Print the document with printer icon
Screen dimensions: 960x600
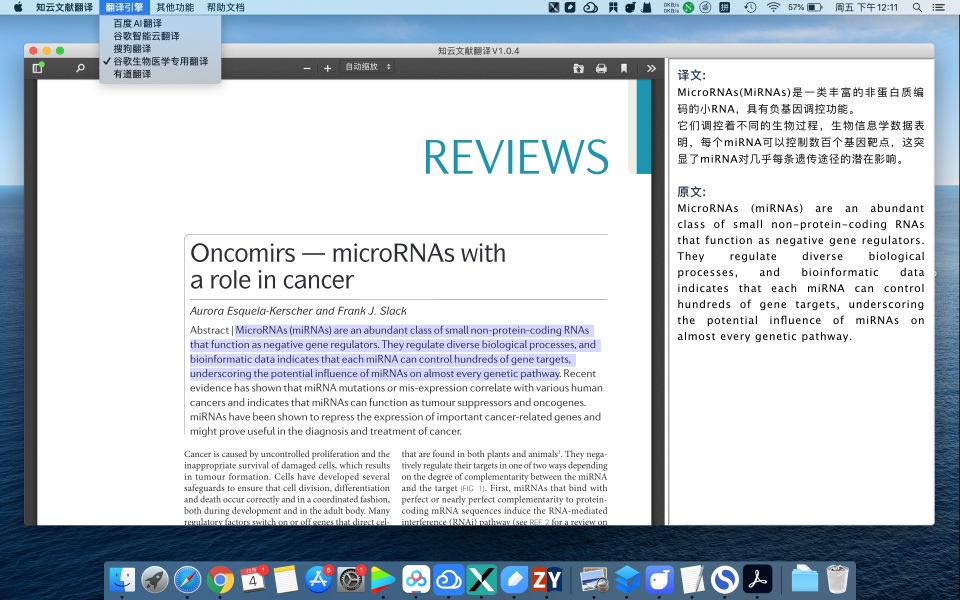coord(601,69)
